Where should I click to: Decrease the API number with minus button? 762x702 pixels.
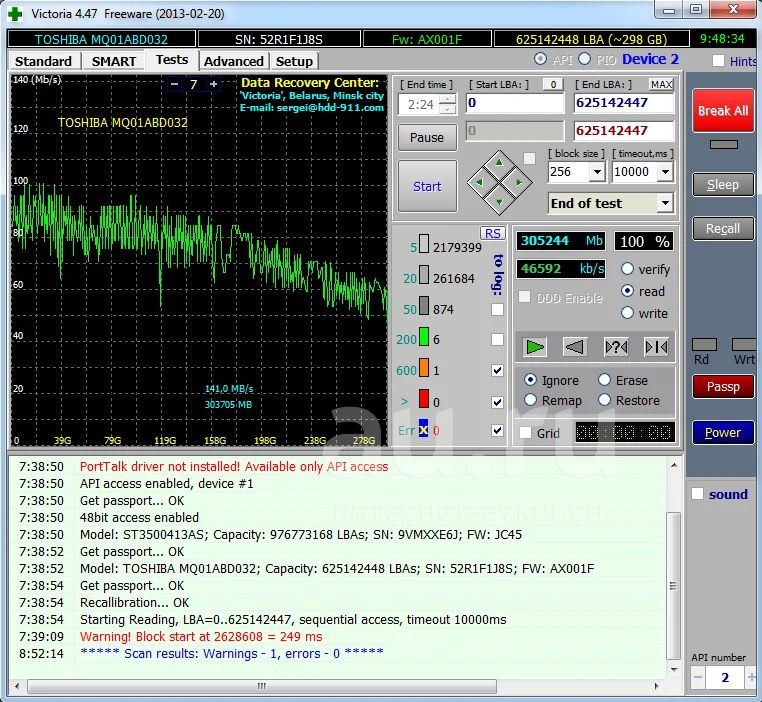coord(698,677)
